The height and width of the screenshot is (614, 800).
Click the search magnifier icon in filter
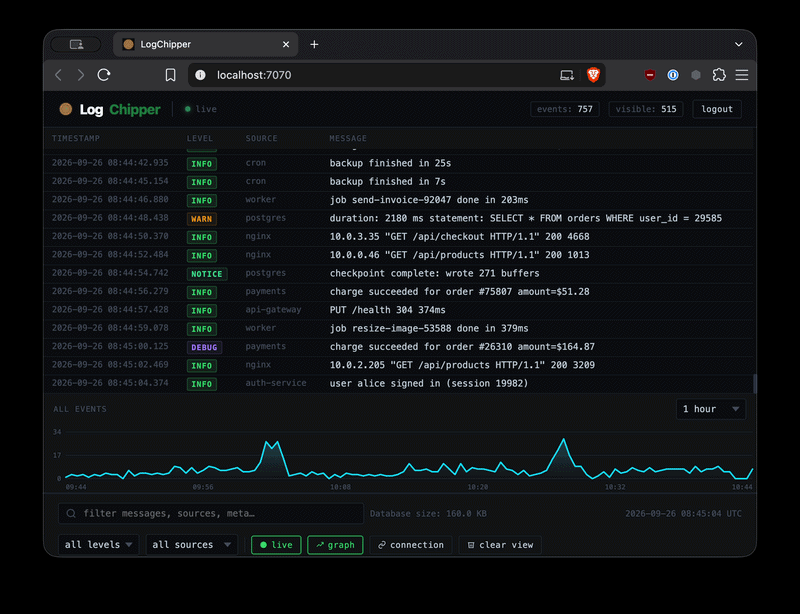71,513
